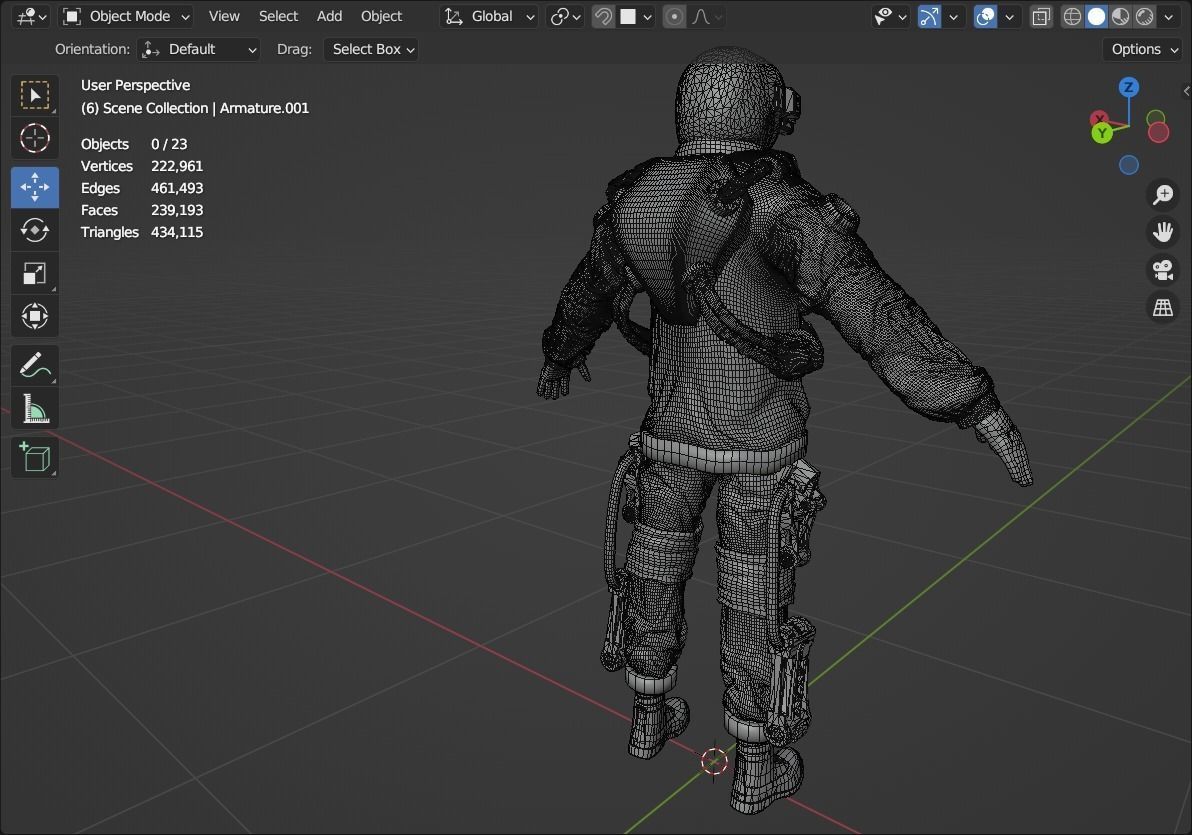Viewport: 1192px width, 835px height.
Task: Select the 3D Cursor tool
Action: coord(34,138)
